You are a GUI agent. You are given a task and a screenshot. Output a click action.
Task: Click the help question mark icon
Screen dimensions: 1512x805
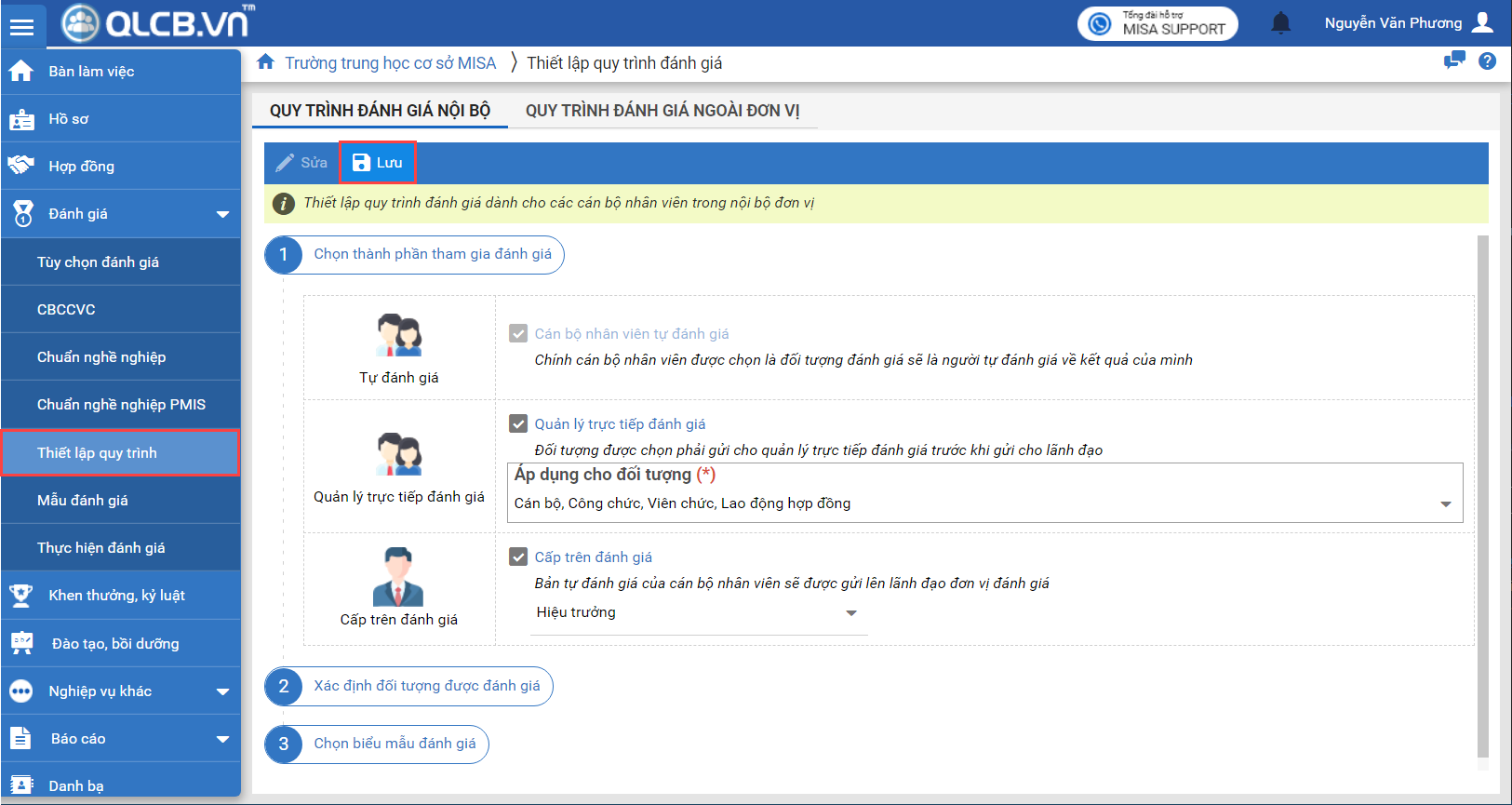click(1487, 61)
